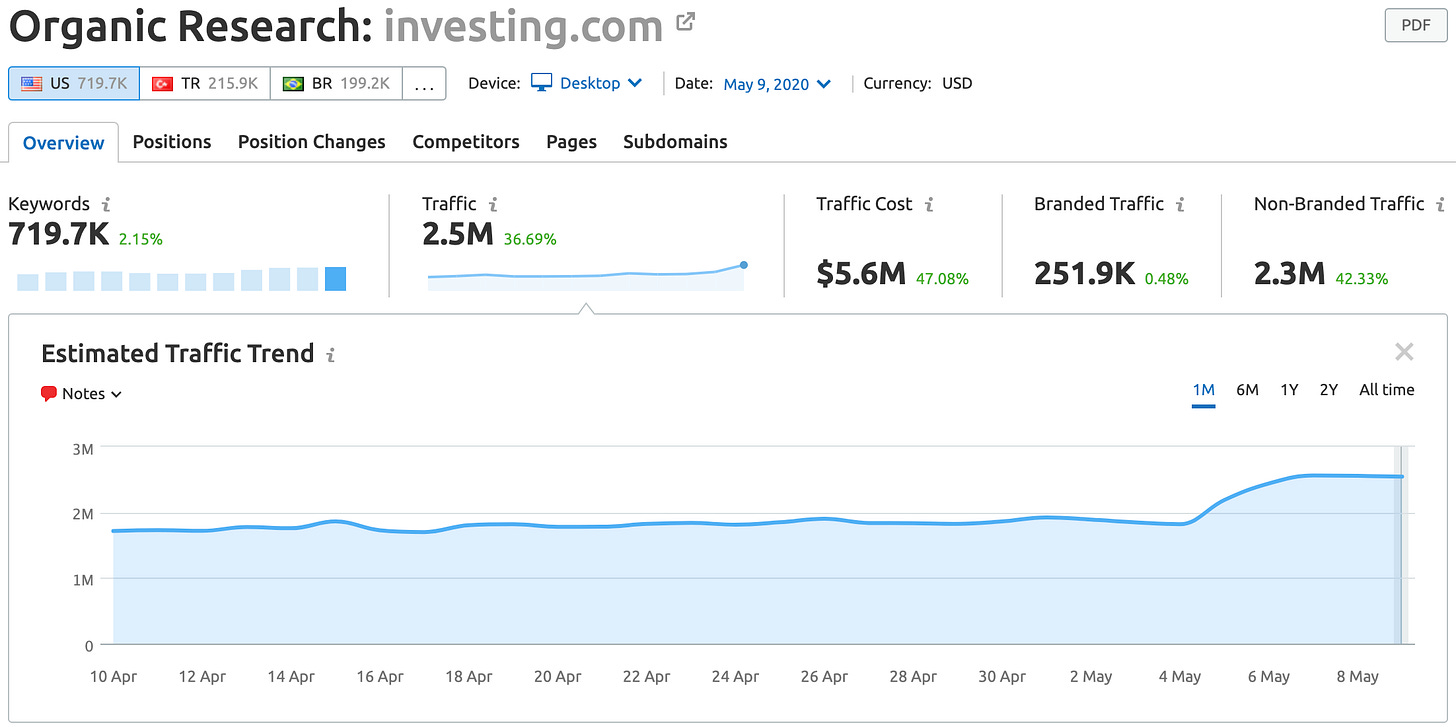Click the 36.69% traffic change
The height and width of the screenshot is (727, 1456).
tap(530, 240)
